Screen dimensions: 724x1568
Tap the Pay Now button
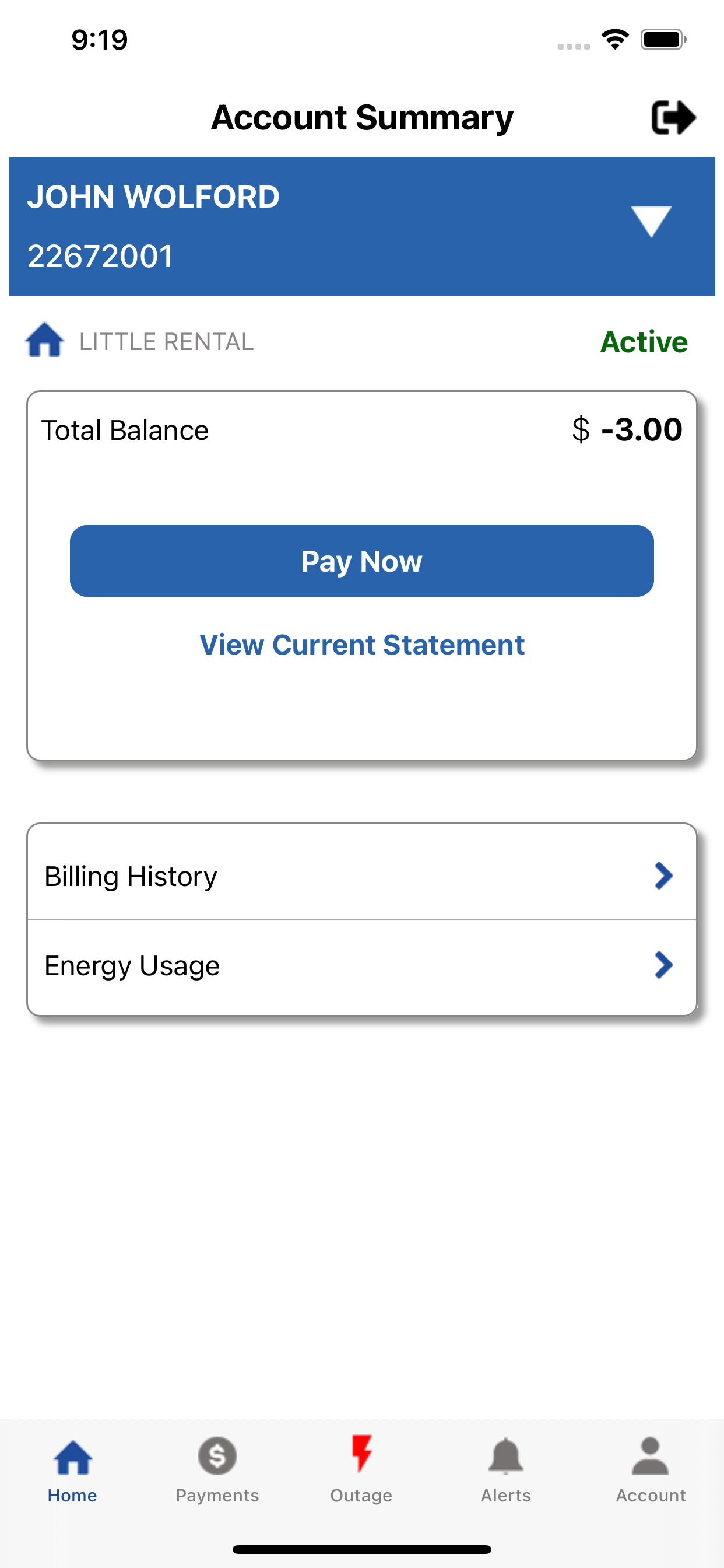(x=362, y=561)
